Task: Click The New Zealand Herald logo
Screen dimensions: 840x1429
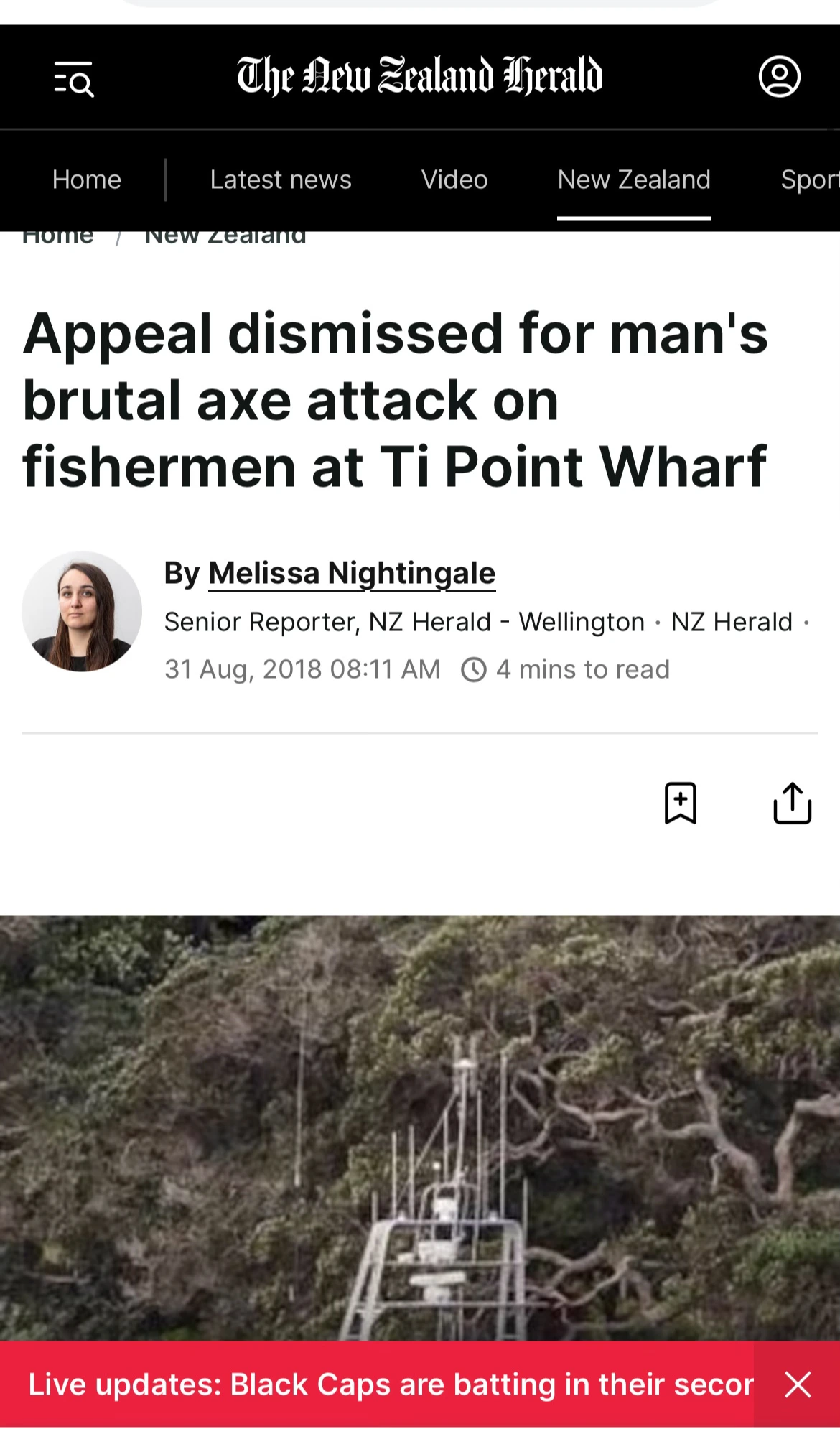Action: (419, 75)
